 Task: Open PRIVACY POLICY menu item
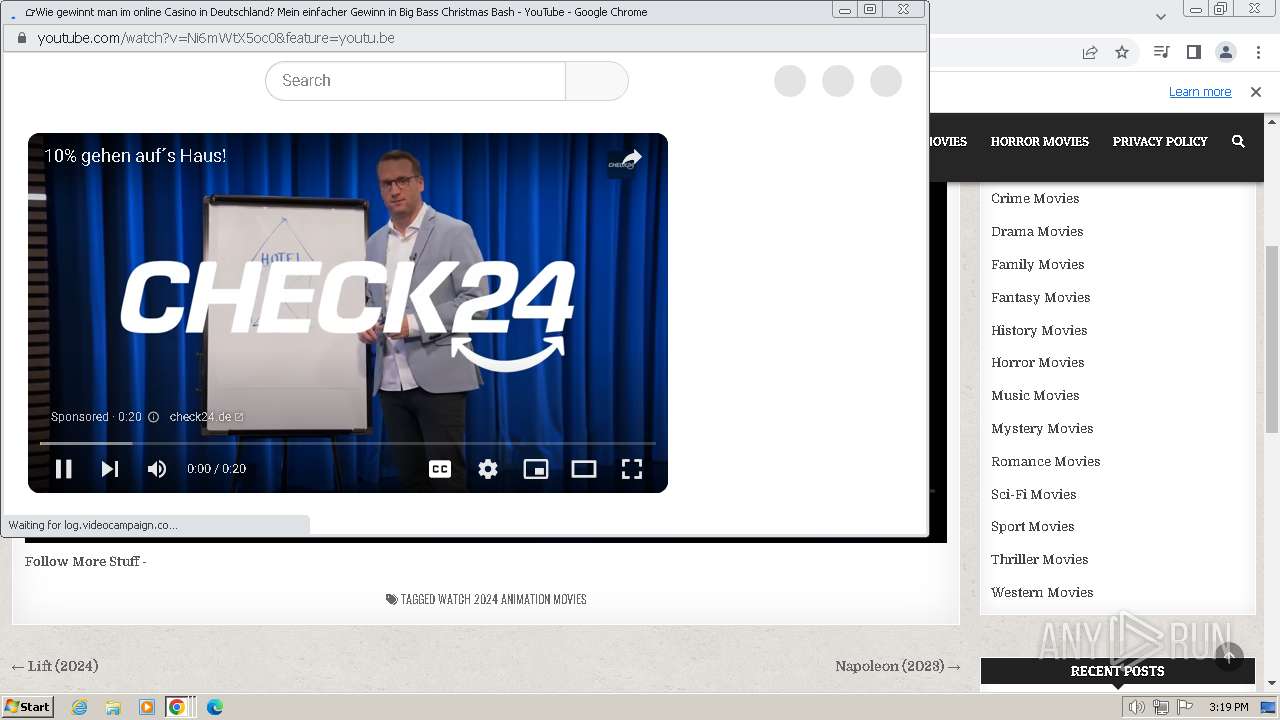(1160, 142)
